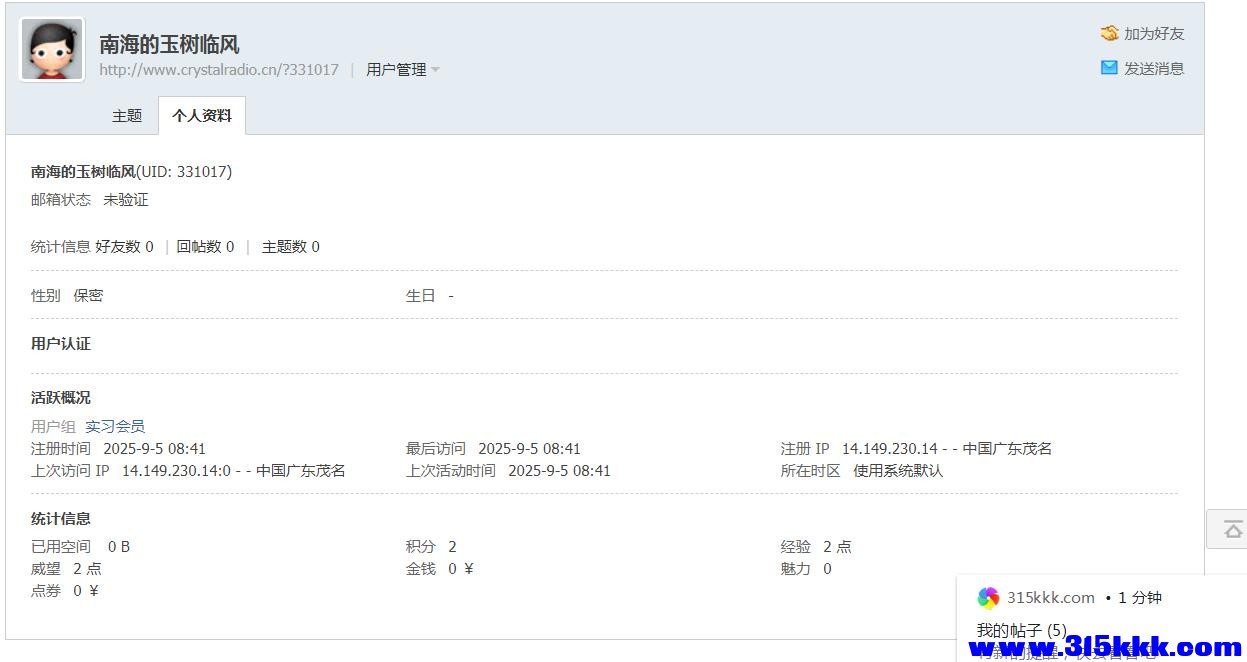Click the colorful 315kkk.com notification icon
This screenshot has width=1247, height=662.
click(988, 598)
